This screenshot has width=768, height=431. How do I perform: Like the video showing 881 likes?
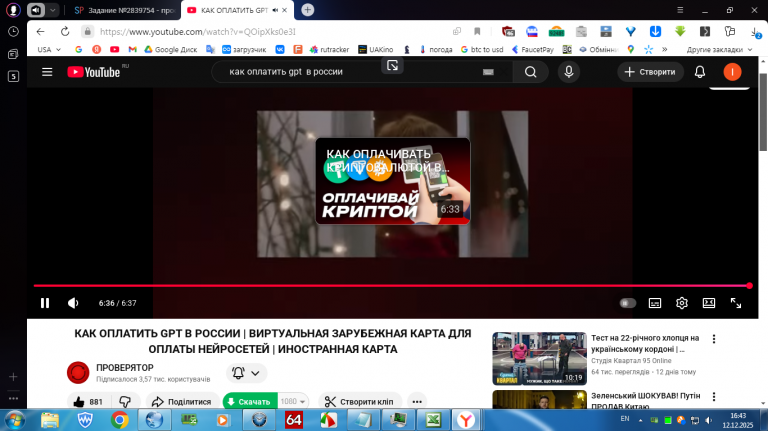point(88,402)
